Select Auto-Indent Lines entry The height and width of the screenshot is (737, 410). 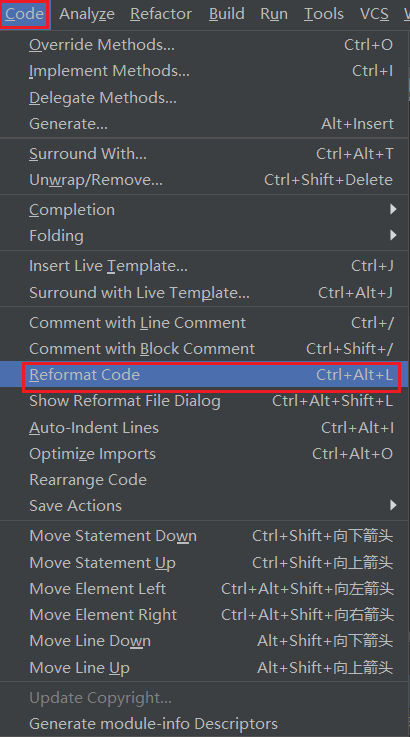tap(205, 427)
